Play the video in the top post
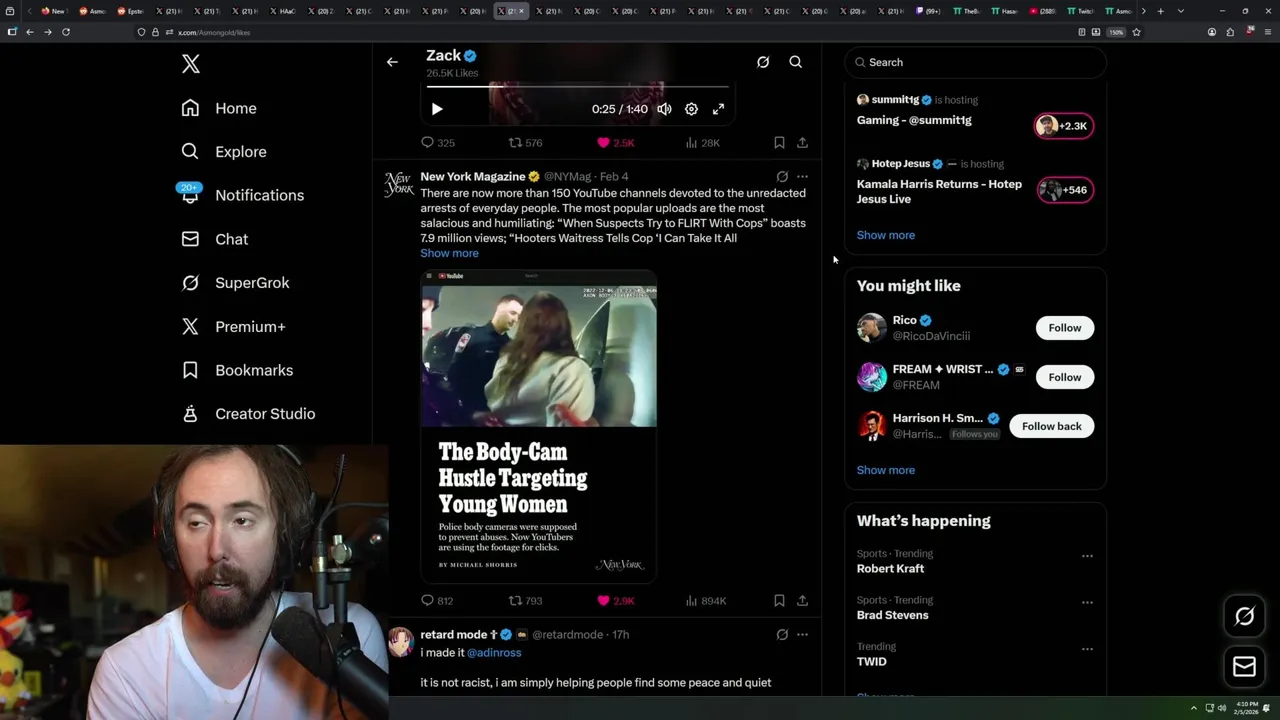Screen dimensions: 1280x720 point(437,109)
